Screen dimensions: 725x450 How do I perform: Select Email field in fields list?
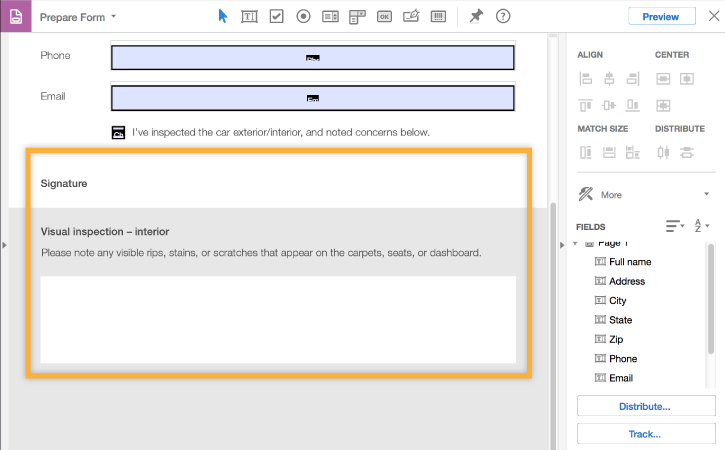point(614,378)
